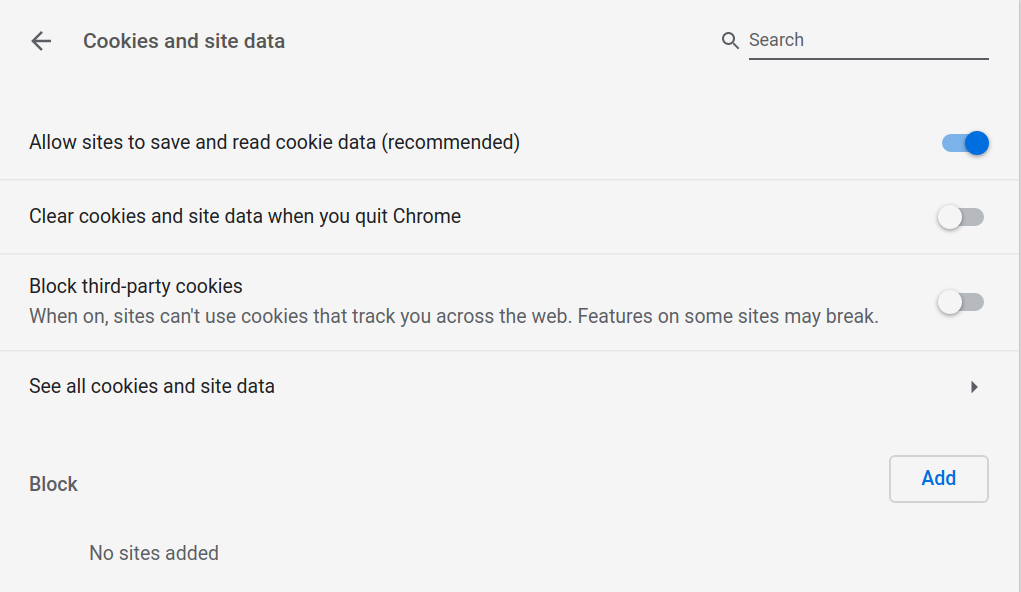Focus the Search settings text field
This screenshot has height=592, width=1021.
coord(868,41)
